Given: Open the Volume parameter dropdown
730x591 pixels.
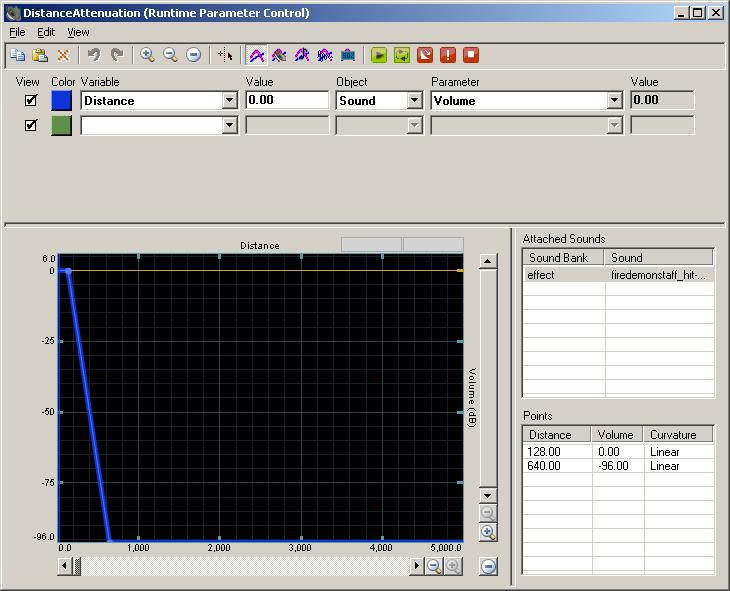Looking at the screenshot, I should [614, 100].
